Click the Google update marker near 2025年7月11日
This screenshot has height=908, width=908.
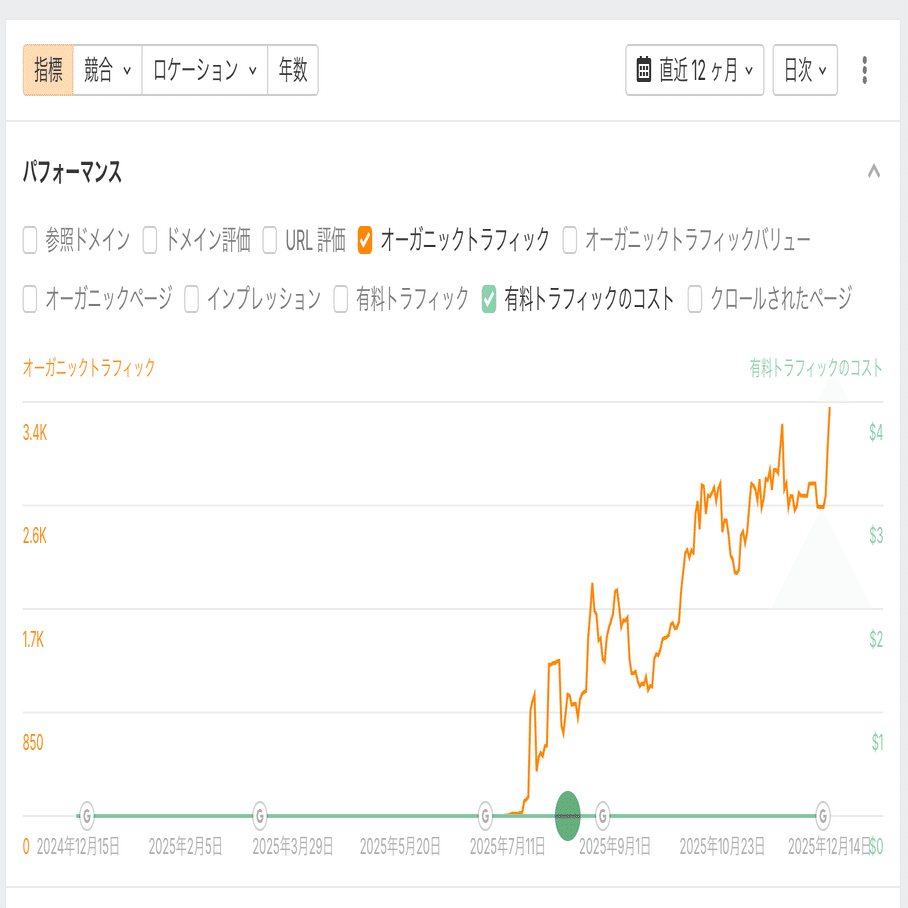(x=486, y=816)
